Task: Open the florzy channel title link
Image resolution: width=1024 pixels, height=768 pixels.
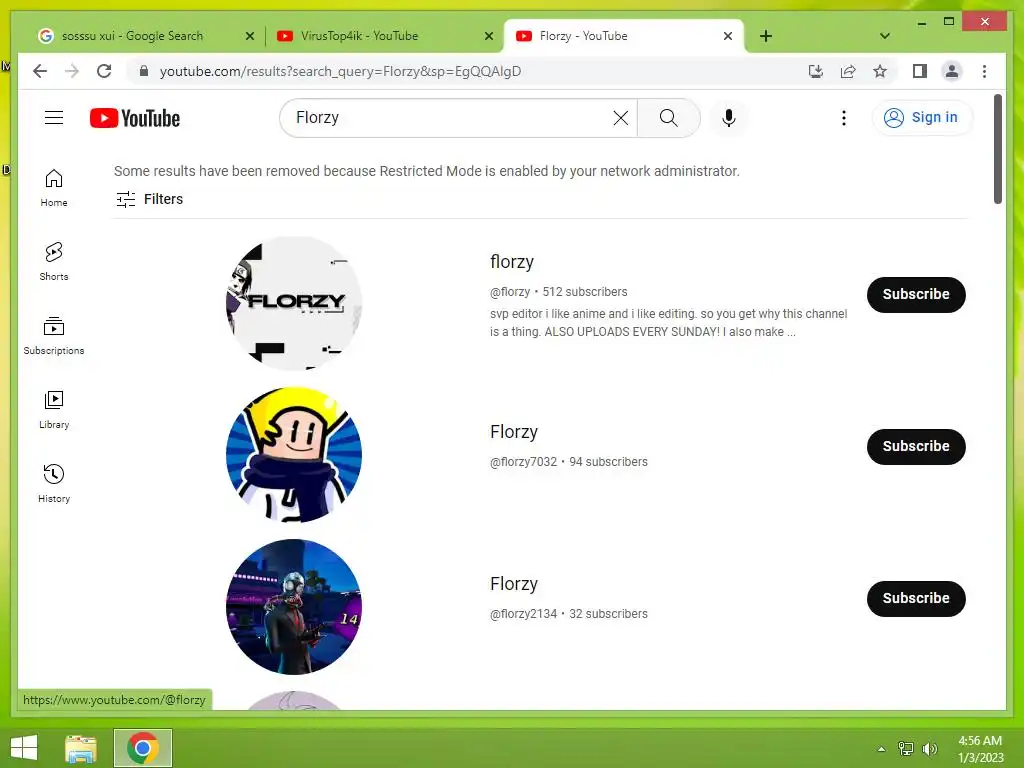Action: coord(511,262)
